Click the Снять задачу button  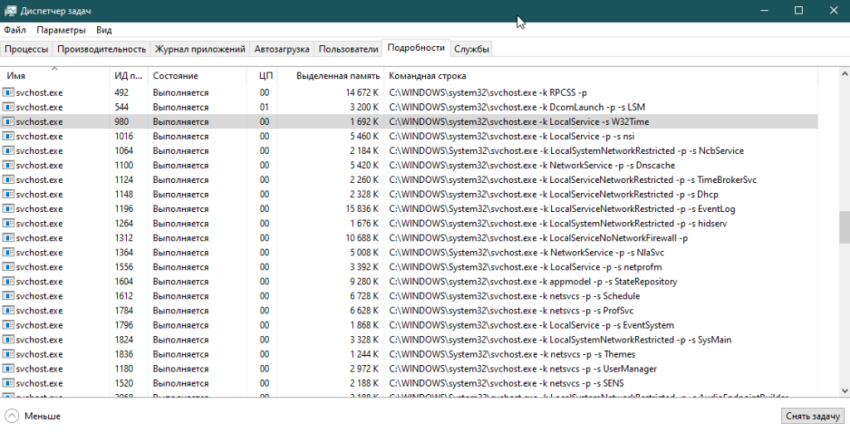click(x=813, y=416)
